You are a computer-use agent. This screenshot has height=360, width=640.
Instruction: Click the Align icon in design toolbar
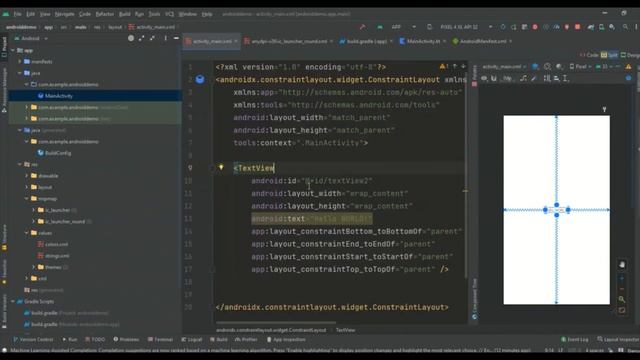pos(556,78)
